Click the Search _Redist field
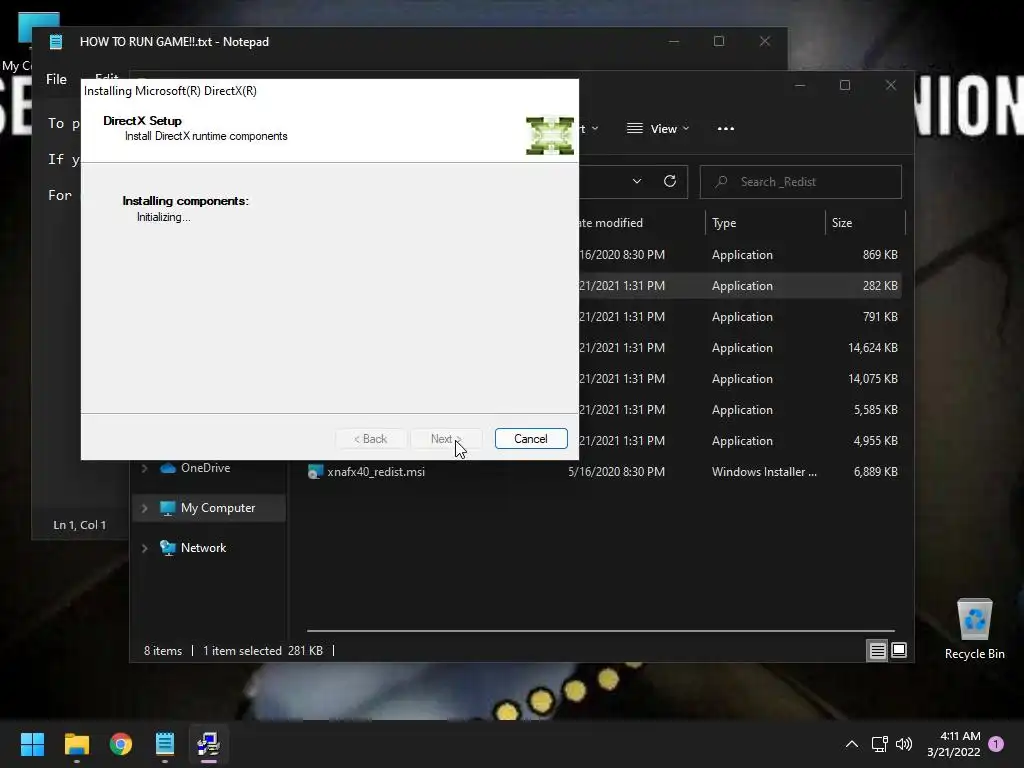The image size is (1024, 768). (x=801, y=182)
